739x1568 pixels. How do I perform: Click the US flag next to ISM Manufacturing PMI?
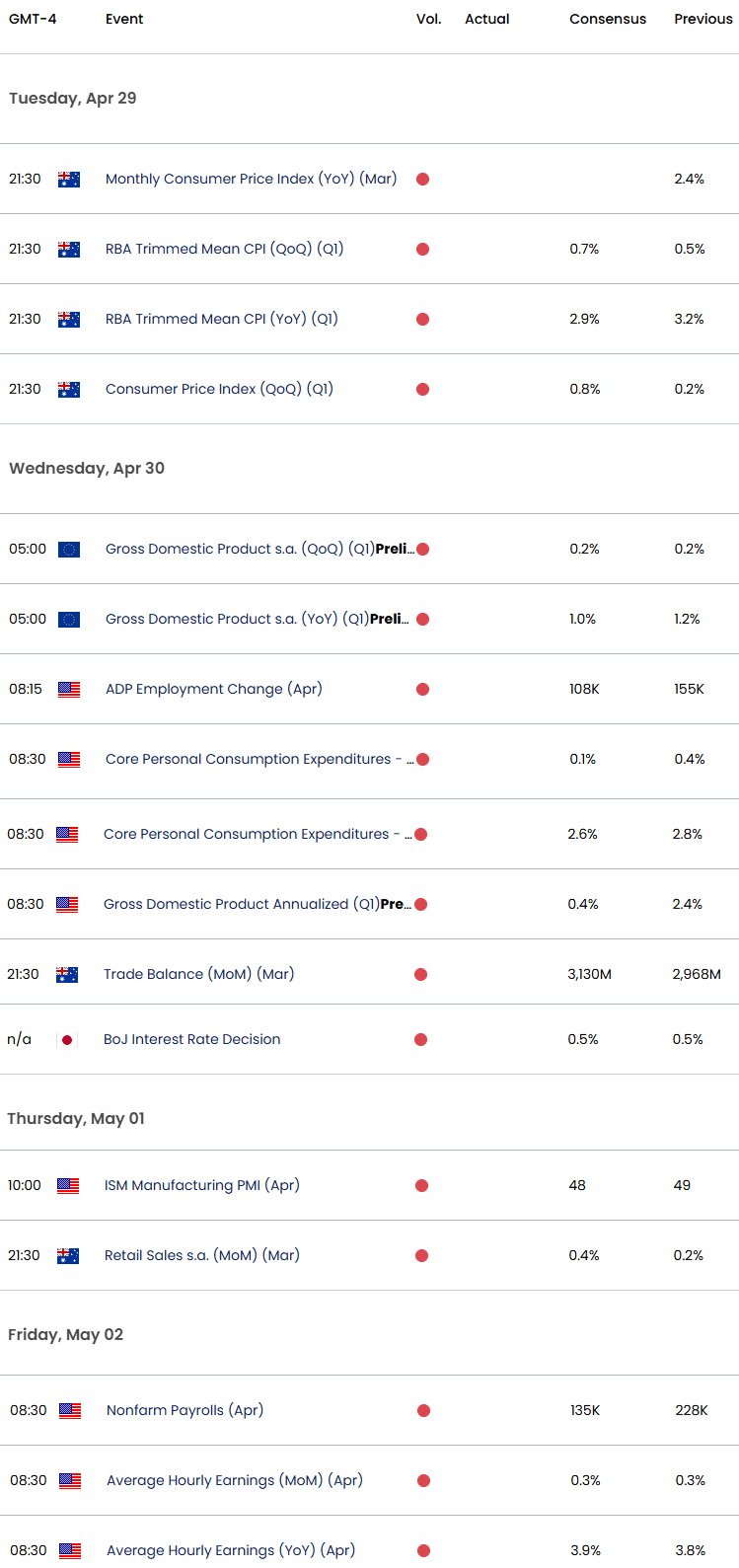click(x=67, y=1185)
